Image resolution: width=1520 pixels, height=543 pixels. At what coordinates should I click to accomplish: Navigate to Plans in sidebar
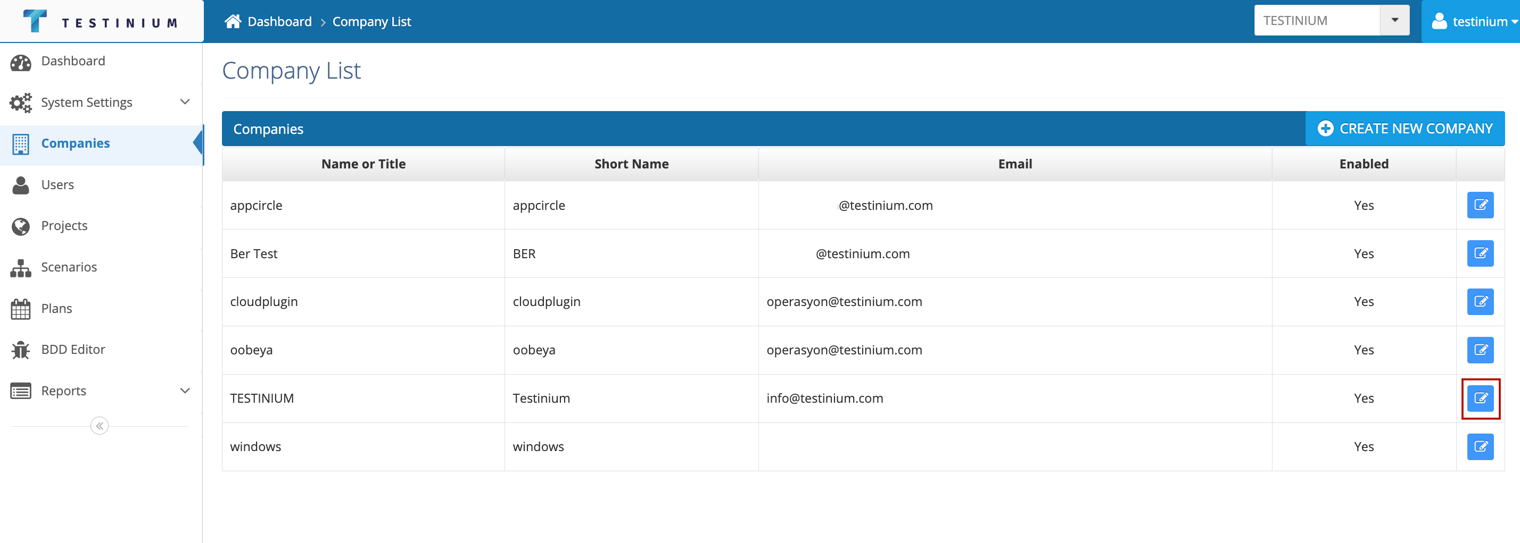click(102, 308)
